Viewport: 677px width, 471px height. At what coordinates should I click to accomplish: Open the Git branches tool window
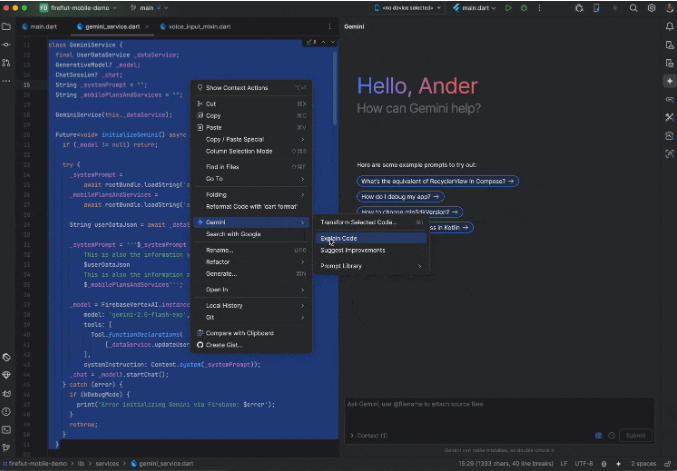[6, 448]
